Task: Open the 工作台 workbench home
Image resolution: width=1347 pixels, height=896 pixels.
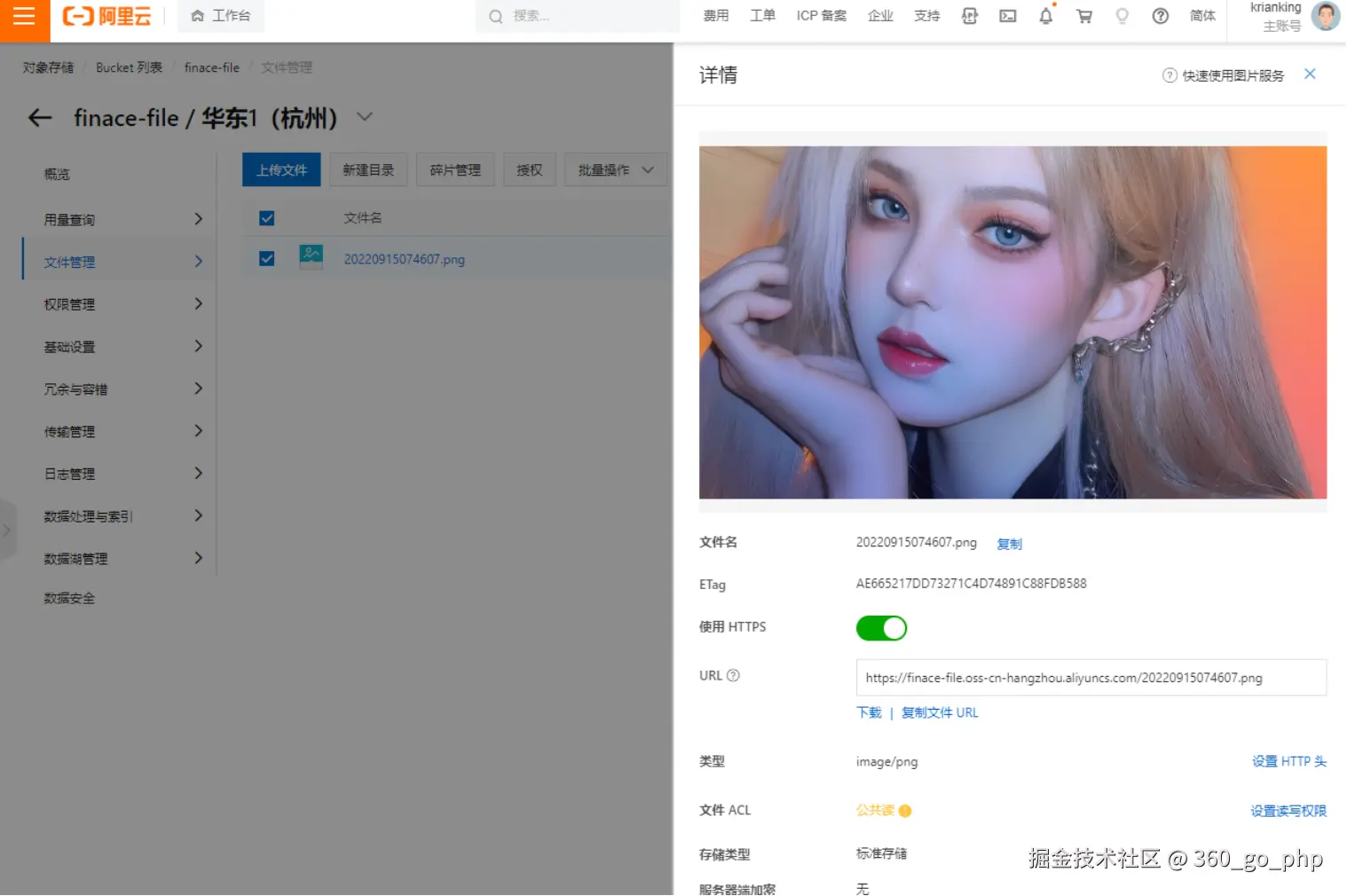Action: (x=221, y=16)
